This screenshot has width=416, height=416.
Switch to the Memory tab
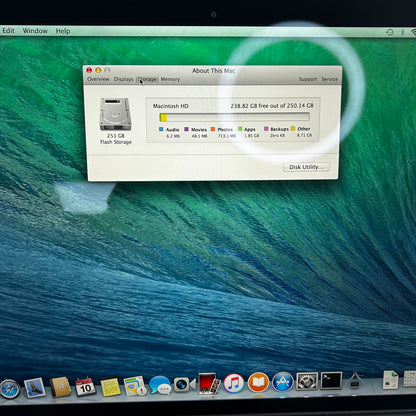pyautogui.click(x=170, y=79)
